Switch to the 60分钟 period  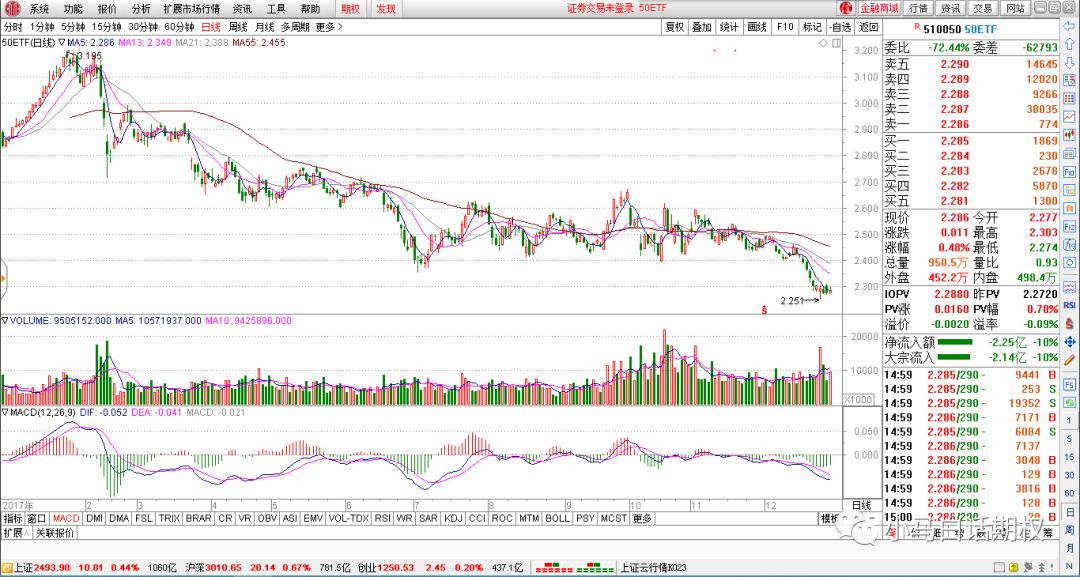tap(179, 27)
